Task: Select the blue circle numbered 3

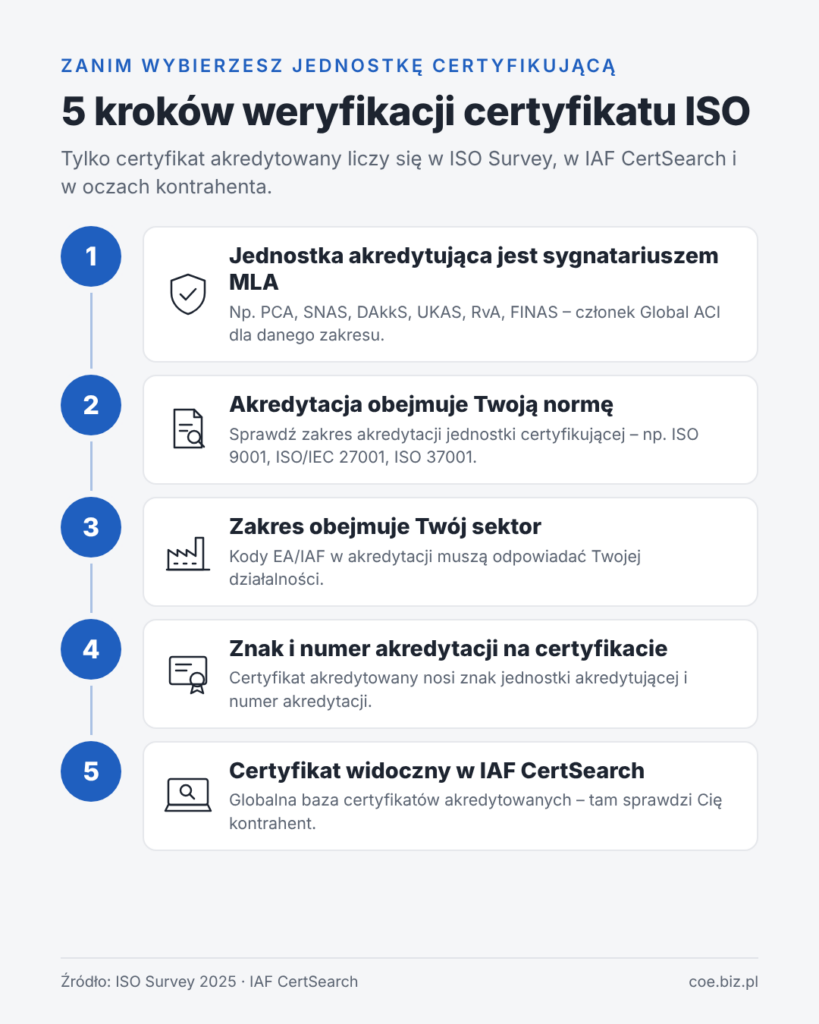Action: [91, 527]
